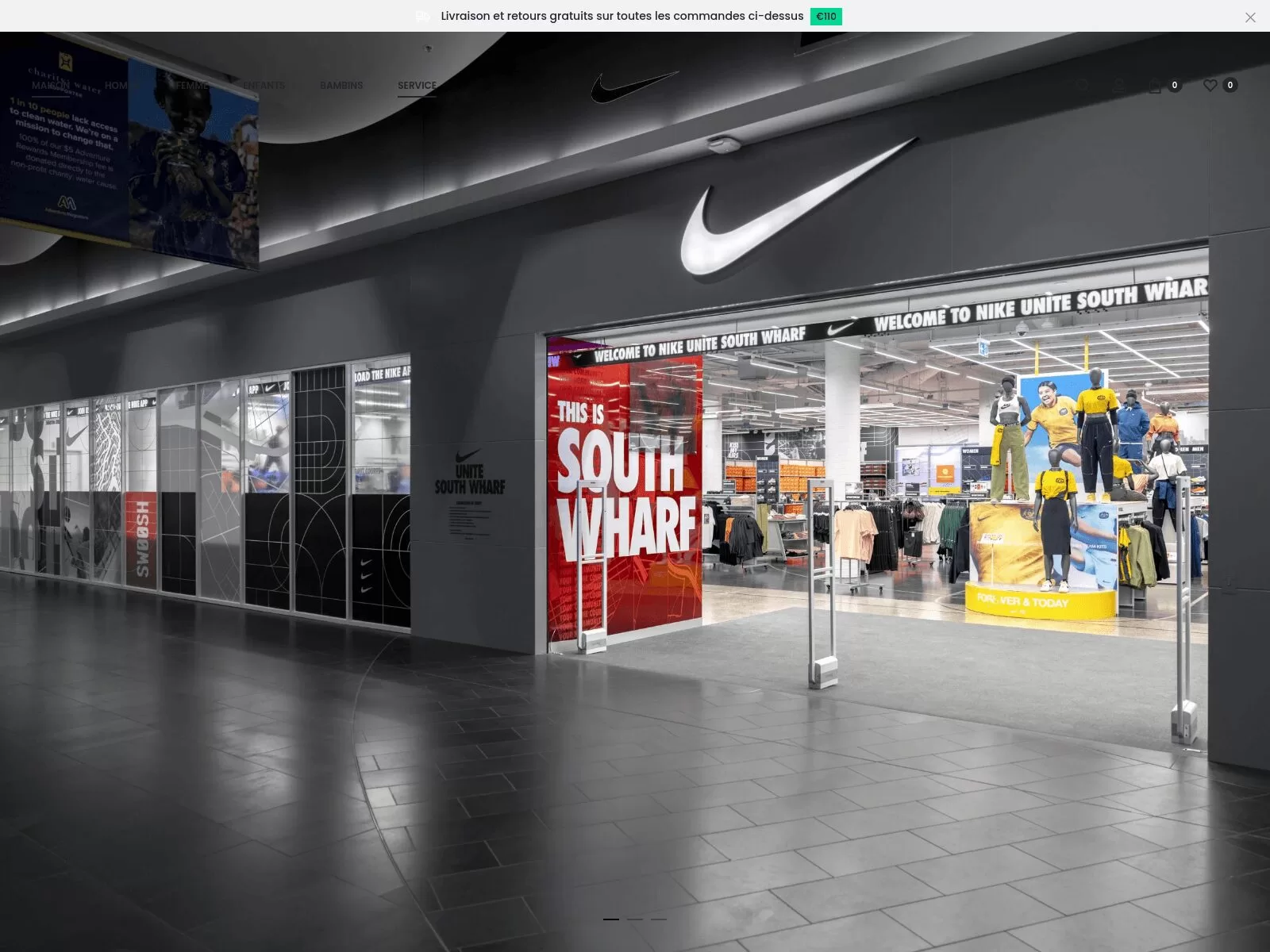Image resolution: width=1270 pixels, height=952 pixels.
Task: Click the shopping bag counter badge
Action: 1175,85
